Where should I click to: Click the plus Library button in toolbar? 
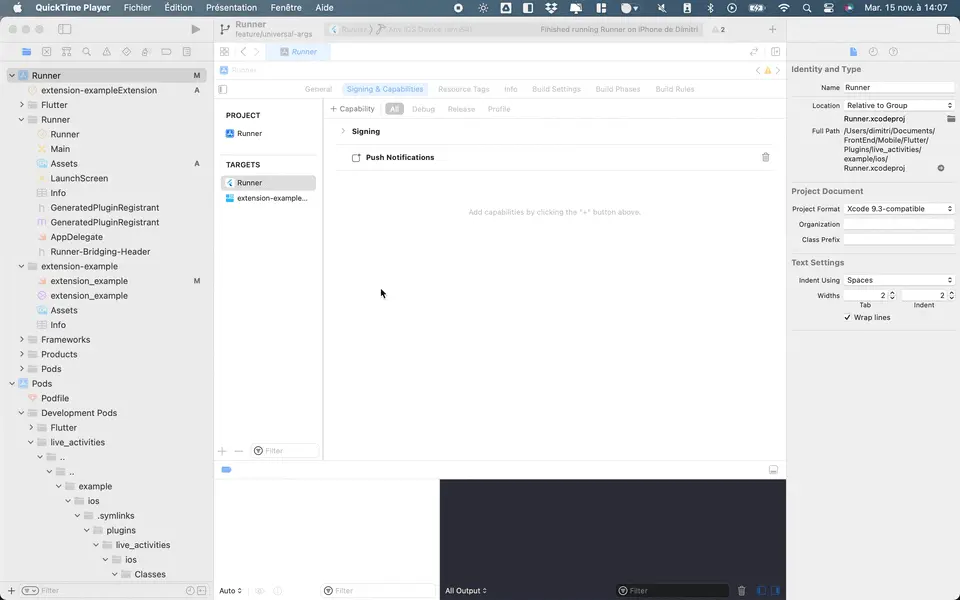click(772, 29)
